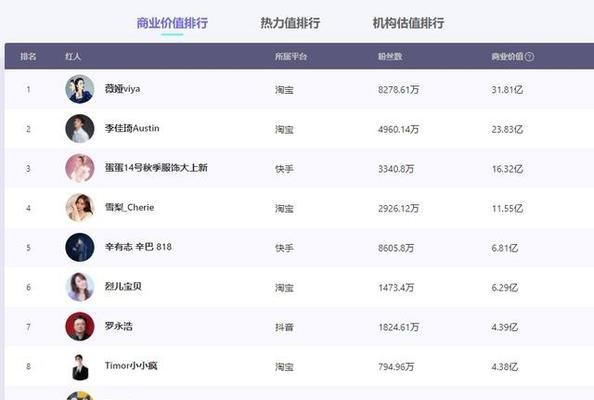Click avatar of 雪梨_Cherie
The image size is (594, 400).
[80, 208]
